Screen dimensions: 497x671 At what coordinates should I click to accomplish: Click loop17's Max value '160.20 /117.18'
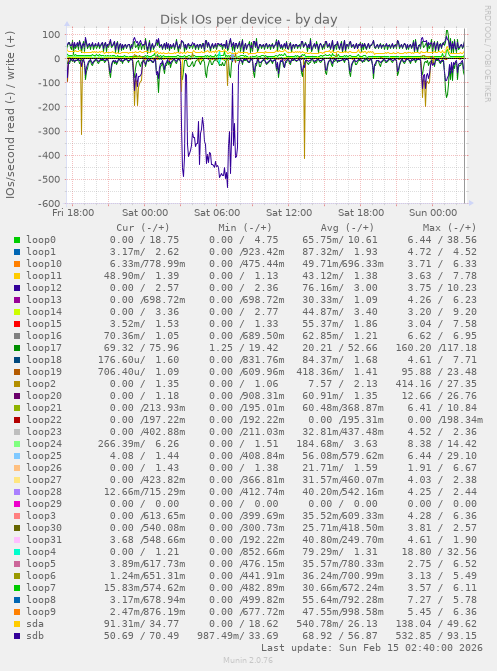coord(436,348)
